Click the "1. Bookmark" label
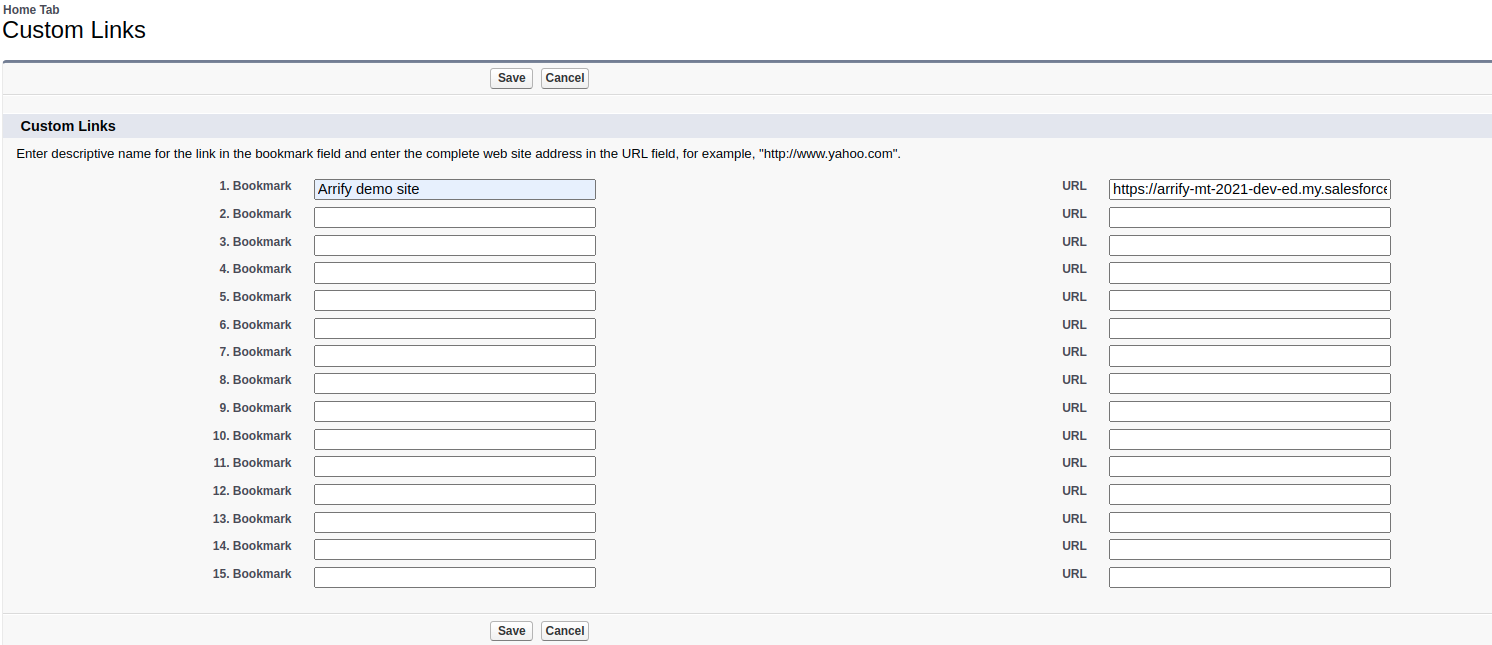The image size is (1492, 645). [256, 186]
